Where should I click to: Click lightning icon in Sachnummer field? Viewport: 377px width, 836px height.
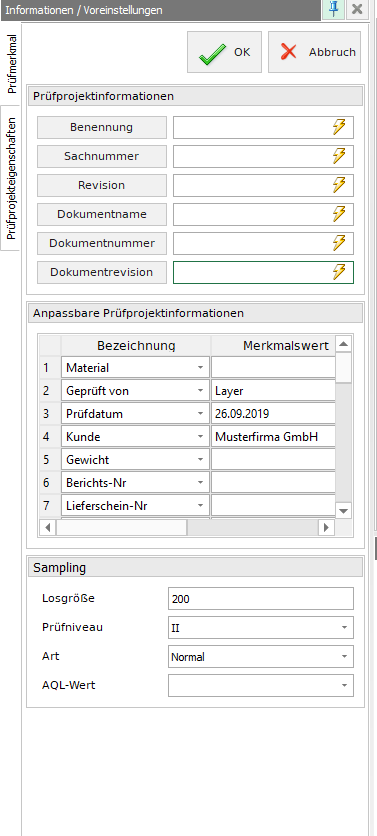[x=339, y=156]
